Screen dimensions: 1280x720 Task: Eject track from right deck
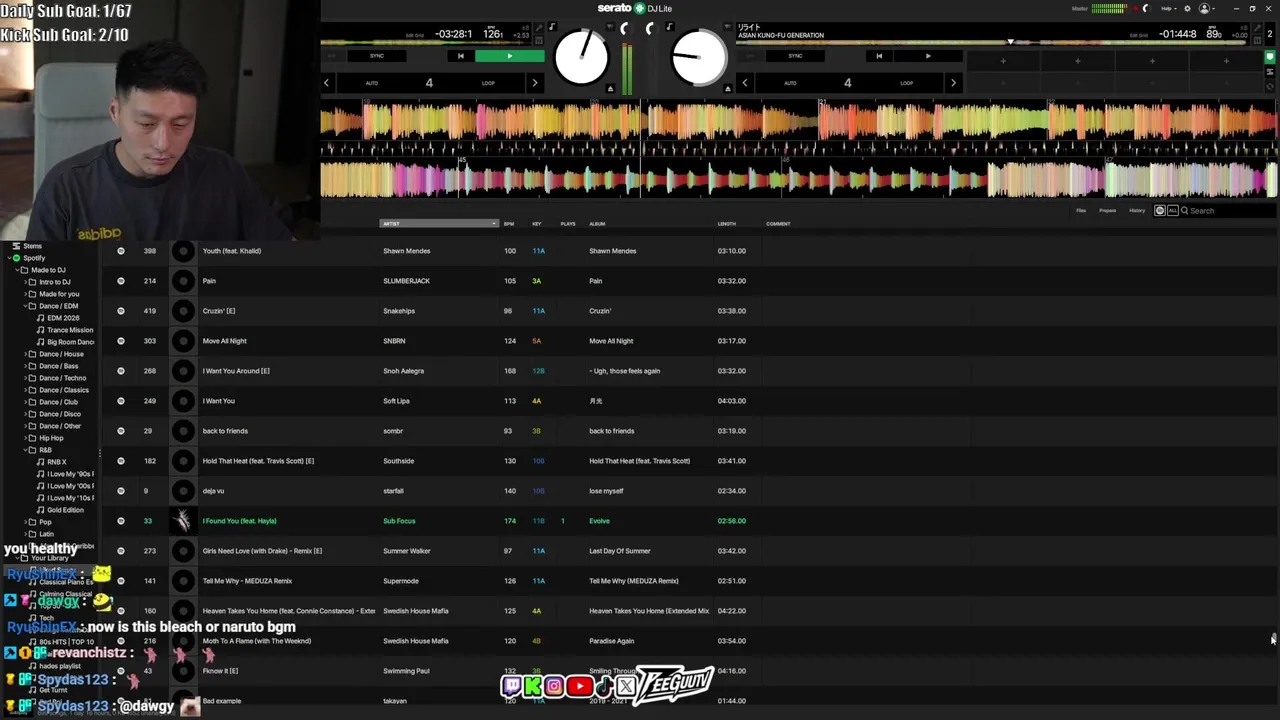click(x=728, y=89)
